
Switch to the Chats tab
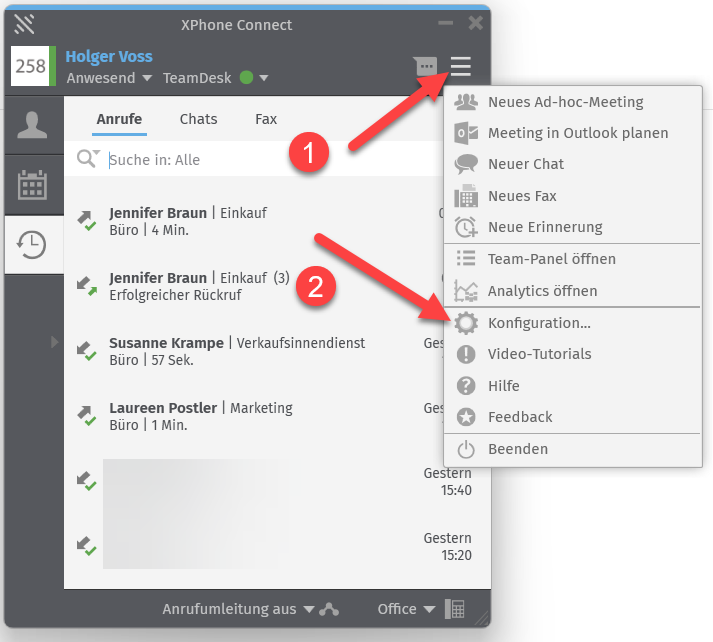pos(198,119)
